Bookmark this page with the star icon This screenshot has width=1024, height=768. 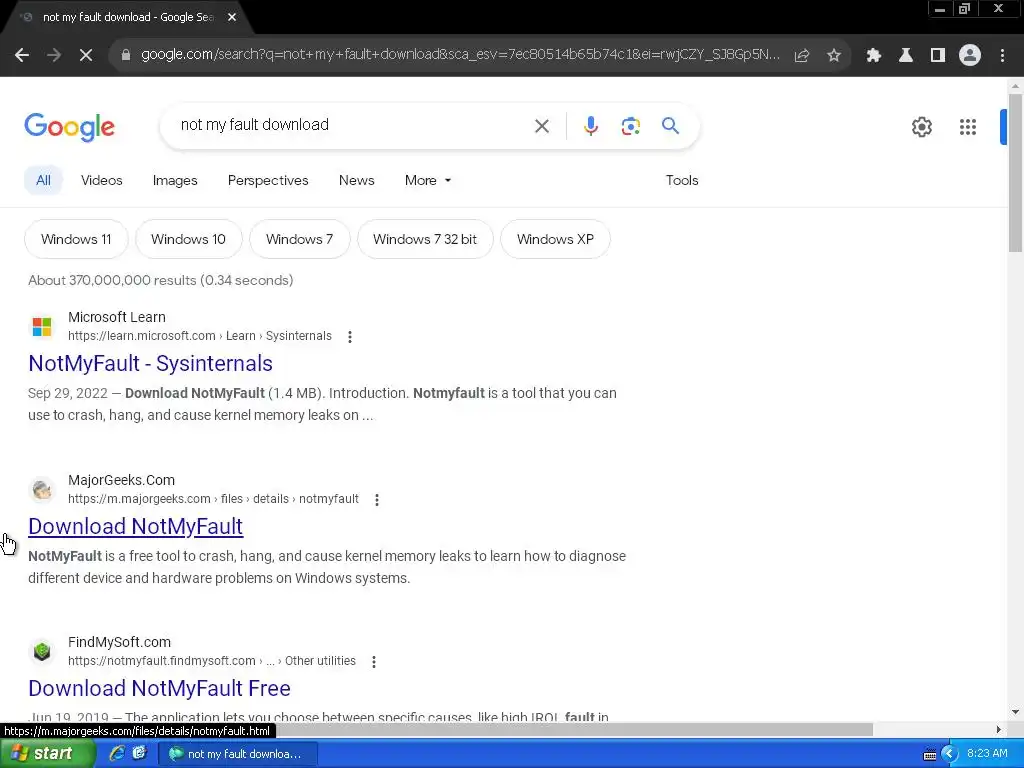pyautogui.click(x=834, y=56)
